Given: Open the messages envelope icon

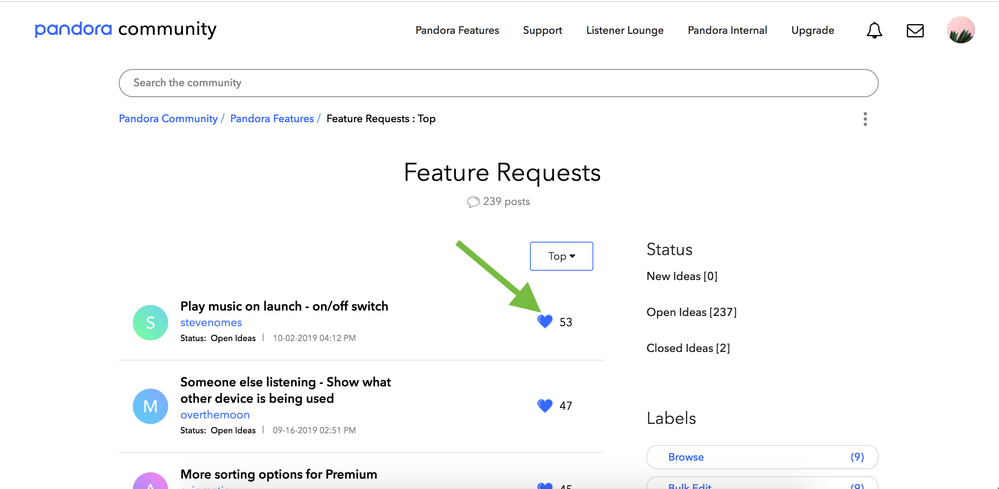Looking at the screenshot, I should (x=915, y=31).
